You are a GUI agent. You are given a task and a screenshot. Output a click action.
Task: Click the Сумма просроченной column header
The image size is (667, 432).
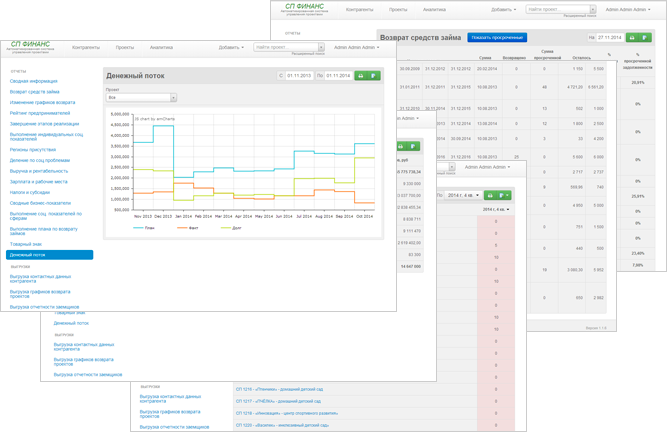tap(547, 54)
